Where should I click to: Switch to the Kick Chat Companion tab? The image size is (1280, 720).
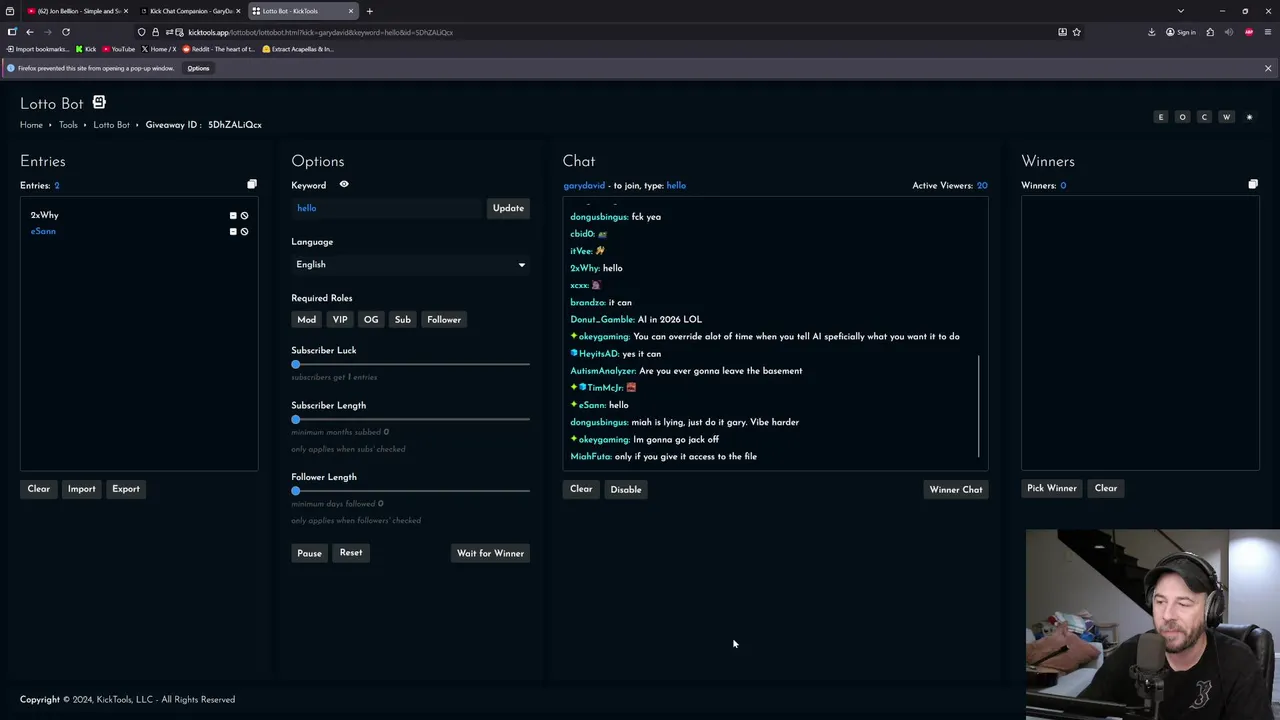(x=190, y=11)
